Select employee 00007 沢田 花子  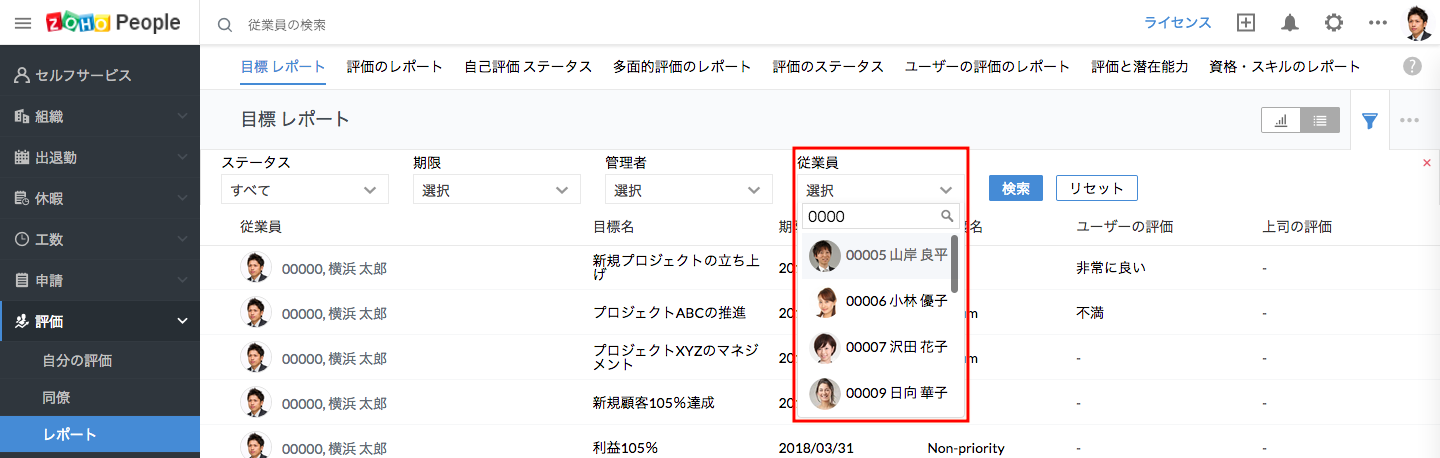(x=876, y=347)
